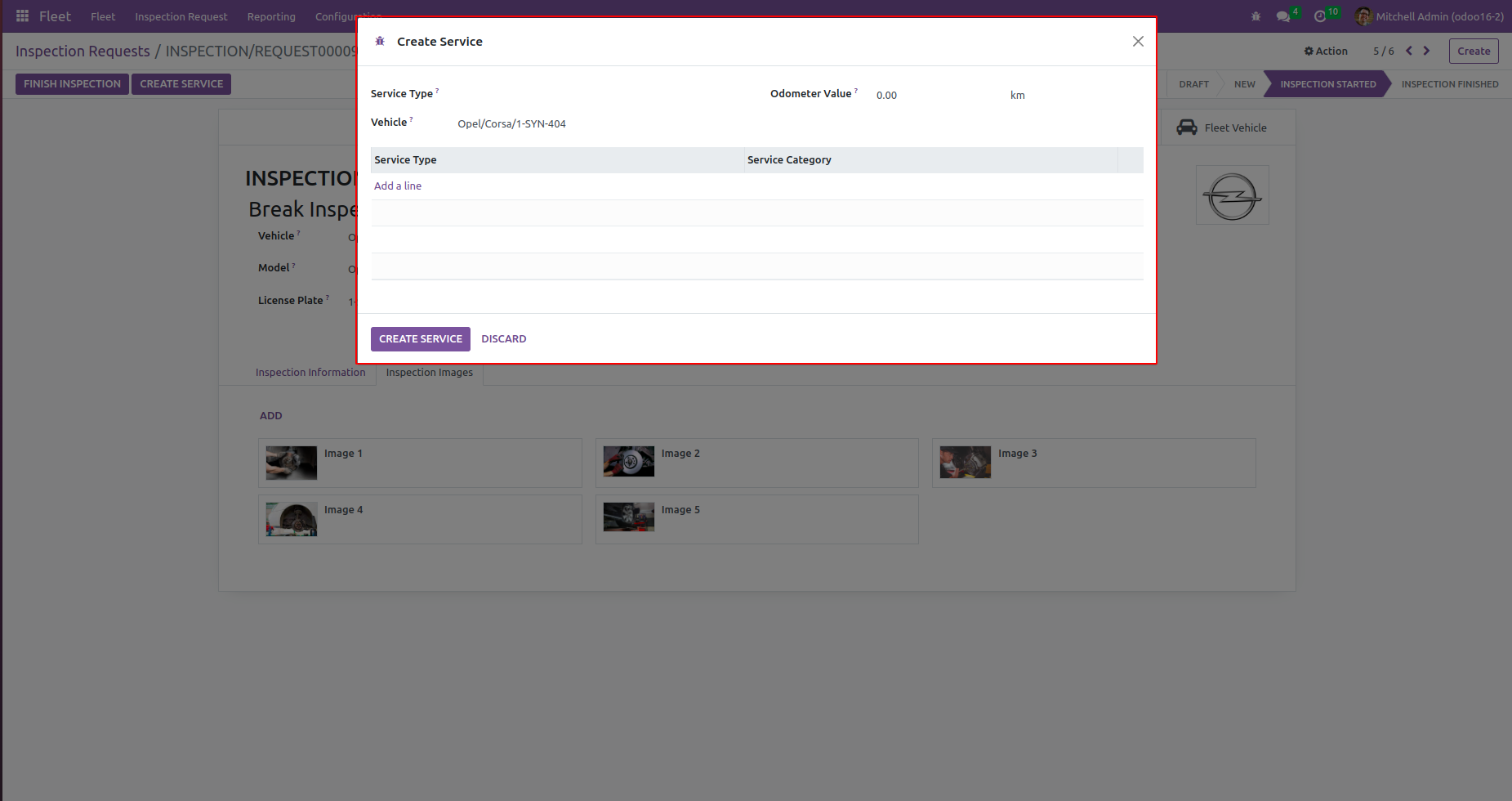Screen dimensions: 1512x801
Task: Click the Fleet app title
Action: pos(55,16)
